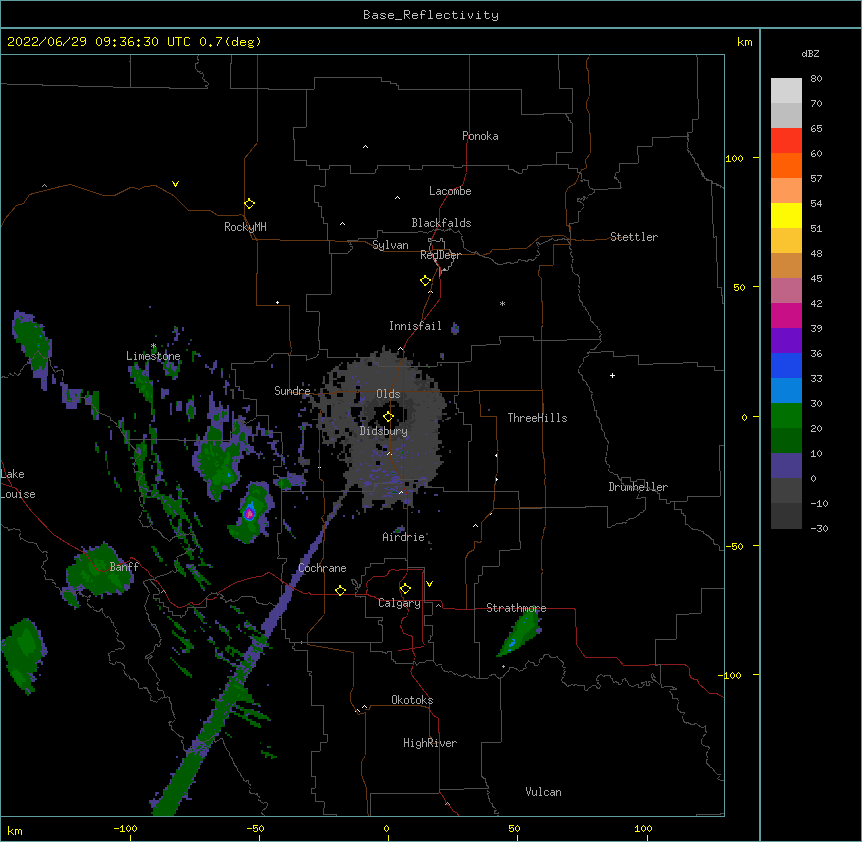Pick the light gray swatch between 80 and 70 dBZ
The width and height of the screenshot is (862, 842).
(786, 91)
